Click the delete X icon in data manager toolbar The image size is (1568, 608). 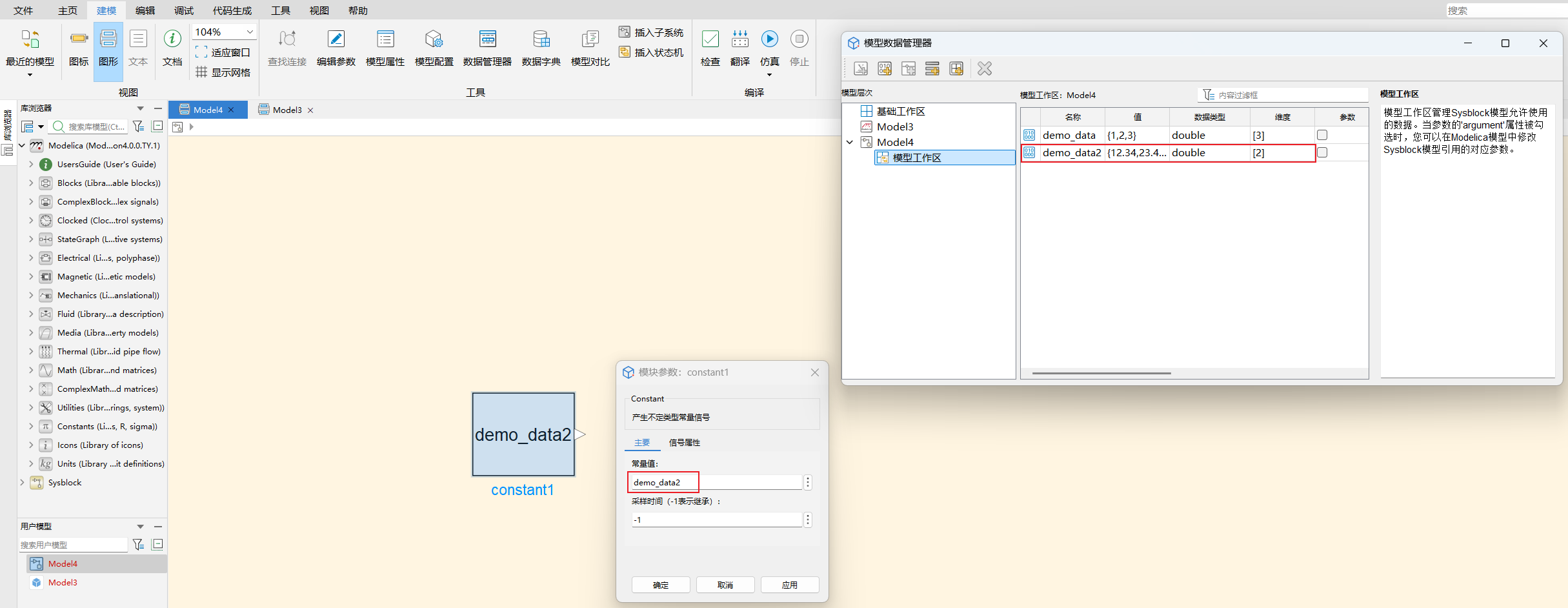(984, 68)
